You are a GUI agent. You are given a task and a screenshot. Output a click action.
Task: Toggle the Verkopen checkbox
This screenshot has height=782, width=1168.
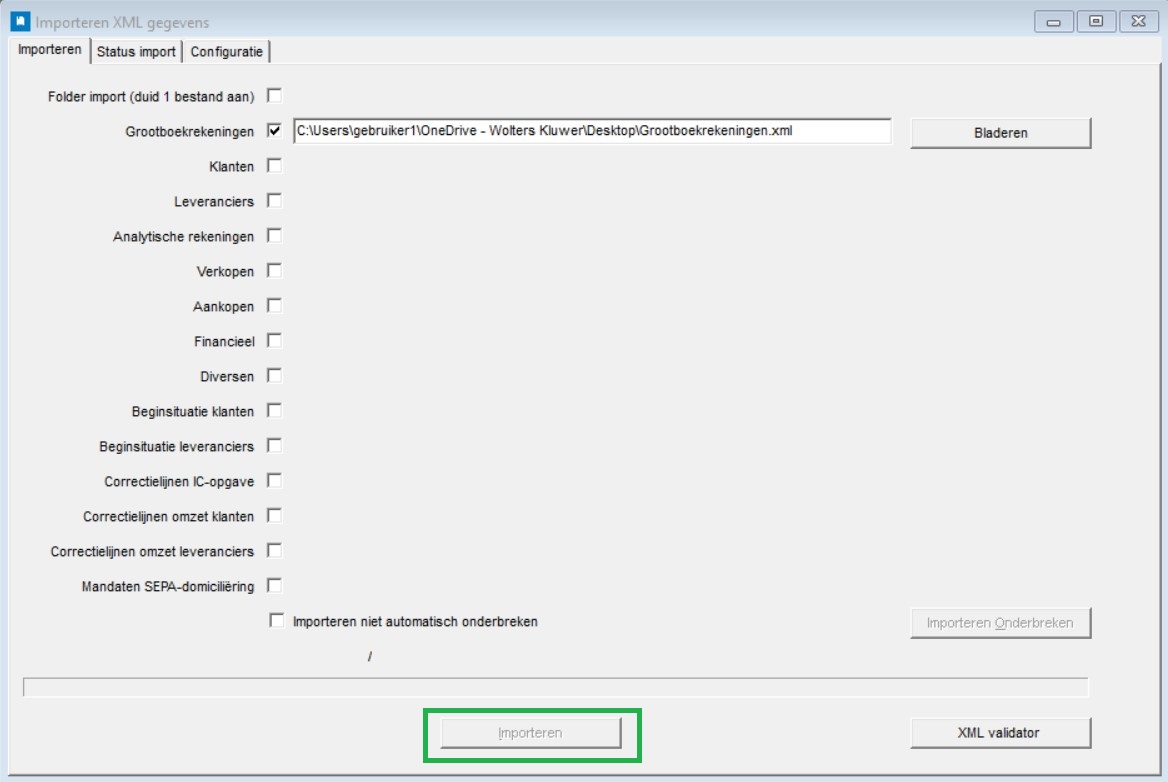pyautogui.click(x=275, y=271)
